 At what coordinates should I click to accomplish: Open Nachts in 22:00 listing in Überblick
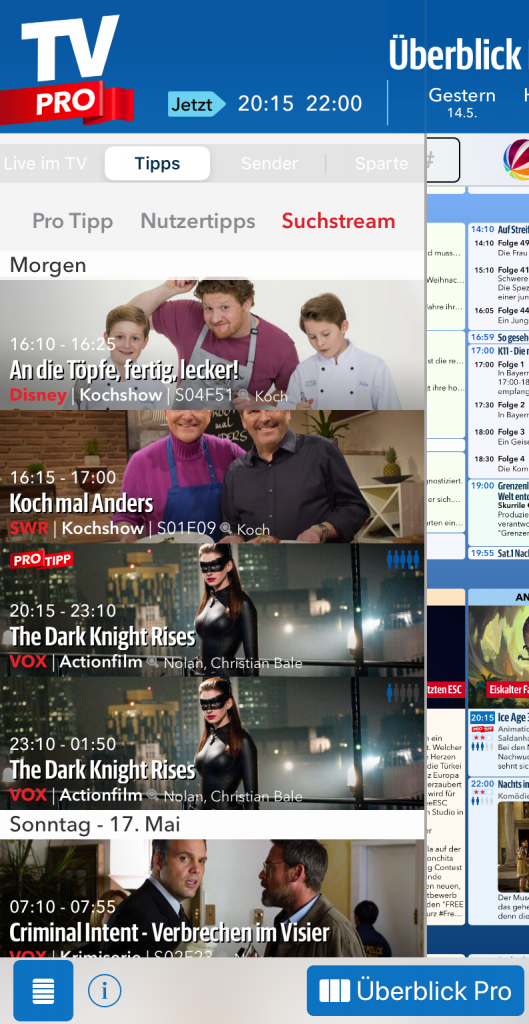point(499,849)
